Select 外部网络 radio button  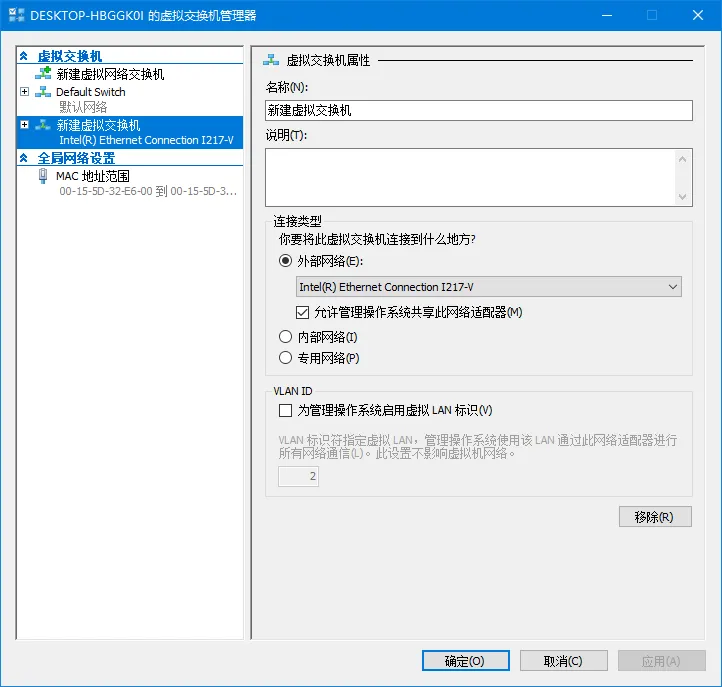click(x=285, y=261)
